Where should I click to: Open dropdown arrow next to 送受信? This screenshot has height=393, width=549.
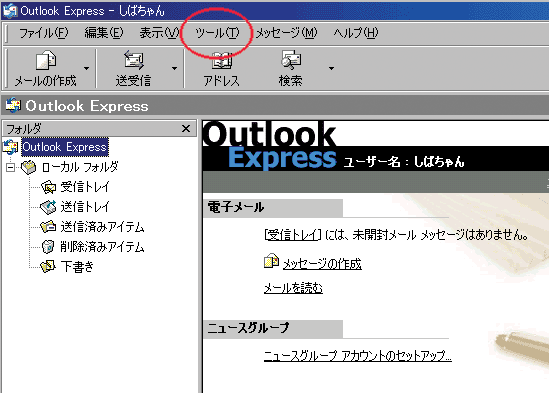(x=174, y=68)
